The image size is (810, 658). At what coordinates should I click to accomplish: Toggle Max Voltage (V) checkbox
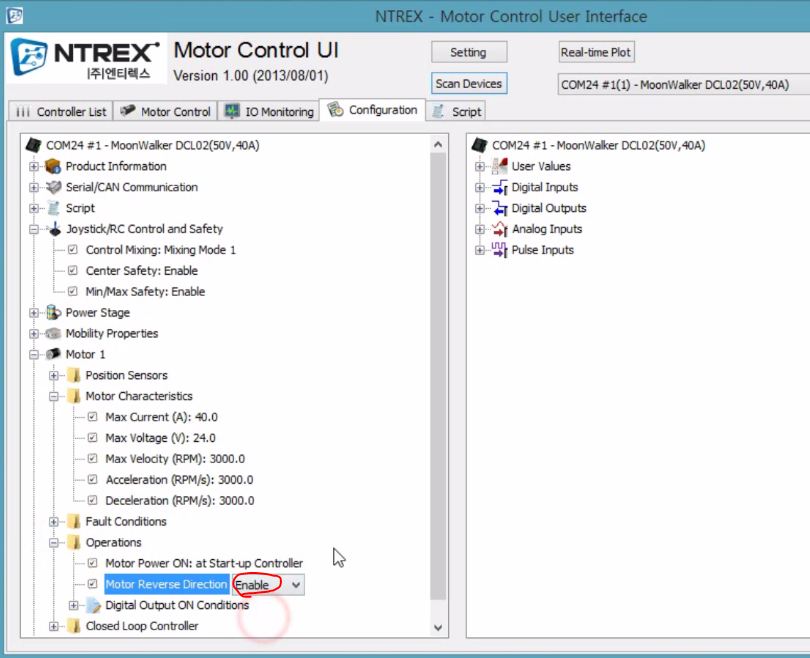point(92,437)
